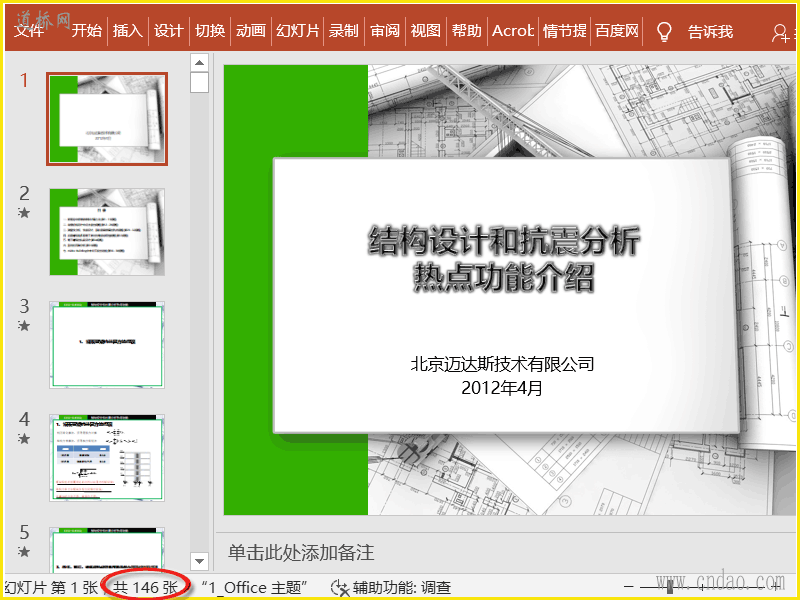Screen dimensions: 800x600
Task: Click the thumbnail pane scrollbar handle
Action: pyautogui.click(x=199, y=82)
